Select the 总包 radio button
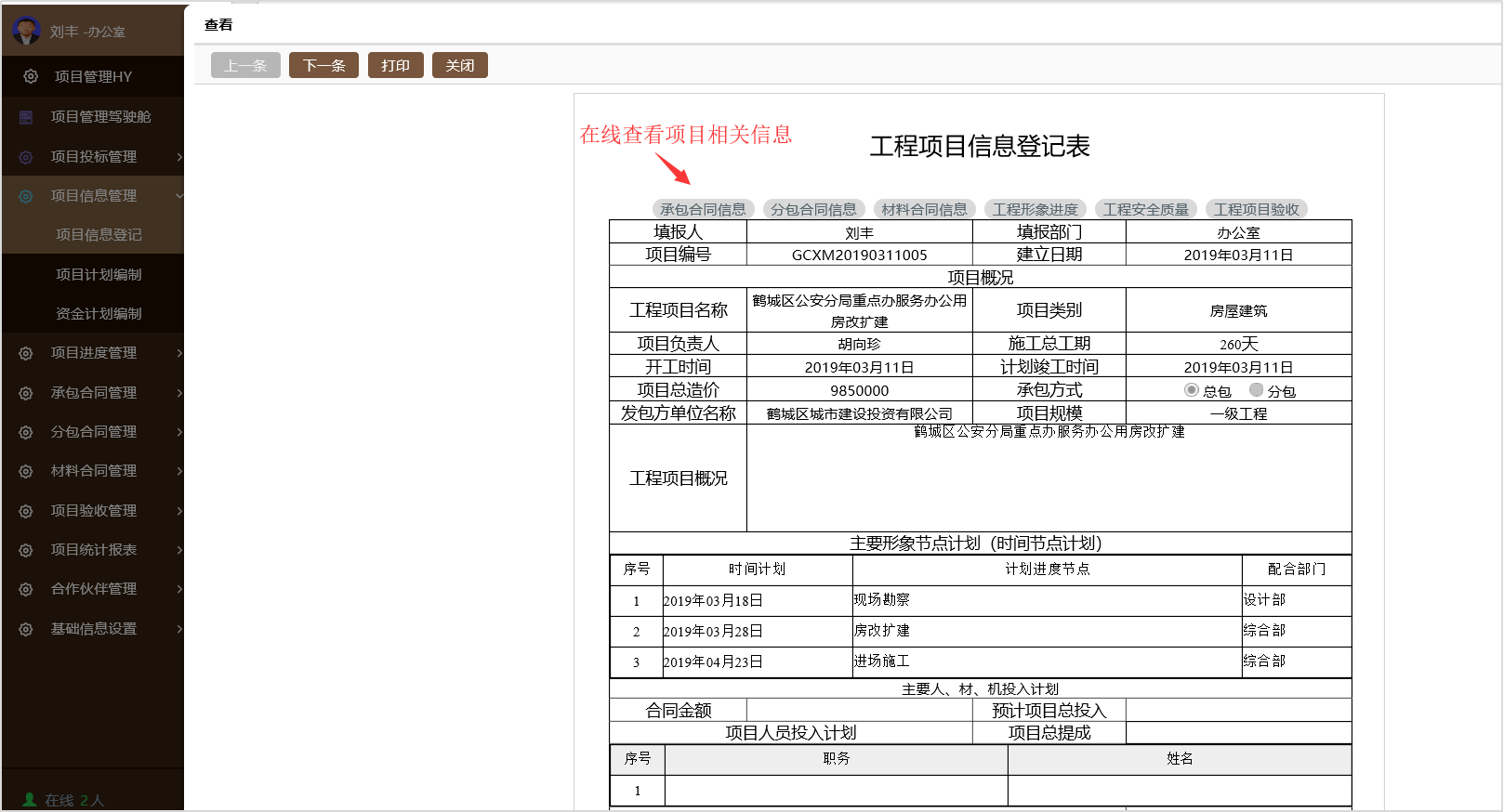This screenshot has width=1504, height=812. click(x=1192, y=390)
